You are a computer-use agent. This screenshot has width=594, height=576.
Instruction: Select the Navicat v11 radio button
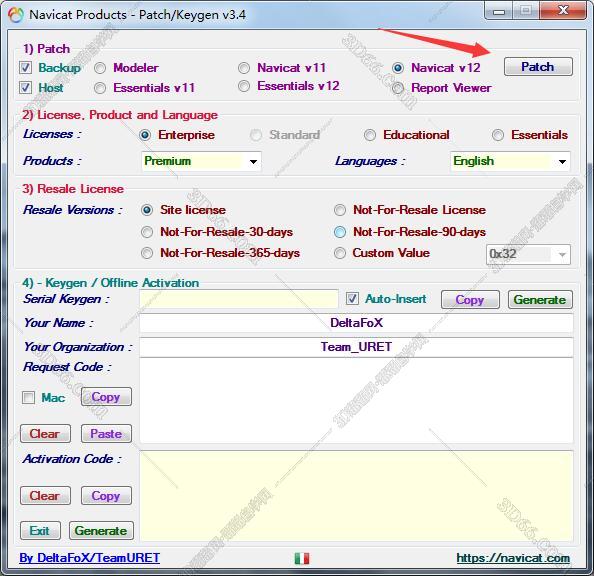(x=244, y=68)
